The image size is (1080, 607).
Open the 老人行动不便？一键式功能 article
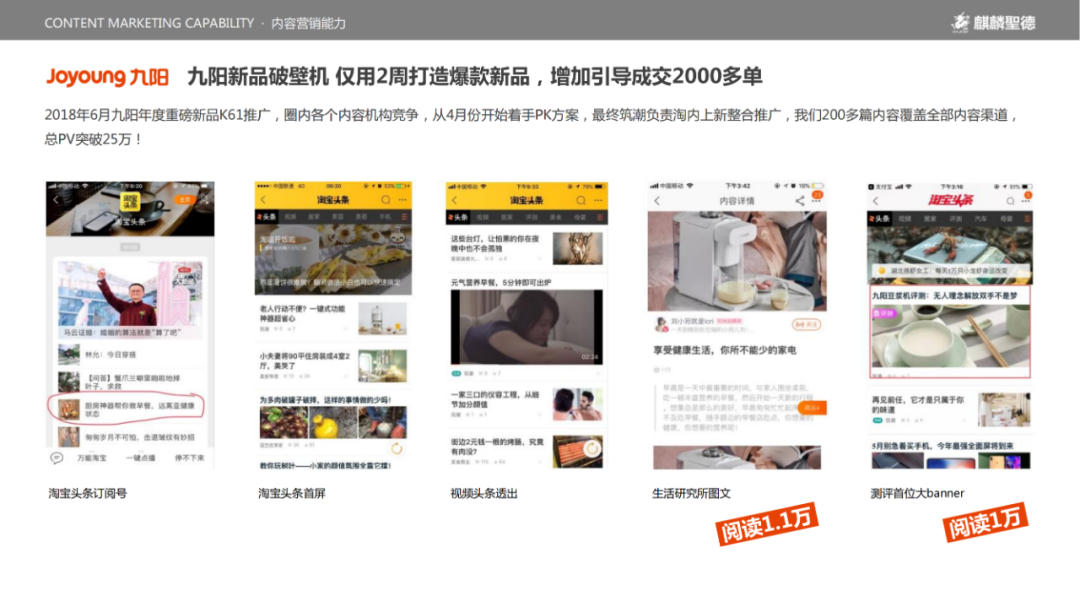(x=333, y=319)
